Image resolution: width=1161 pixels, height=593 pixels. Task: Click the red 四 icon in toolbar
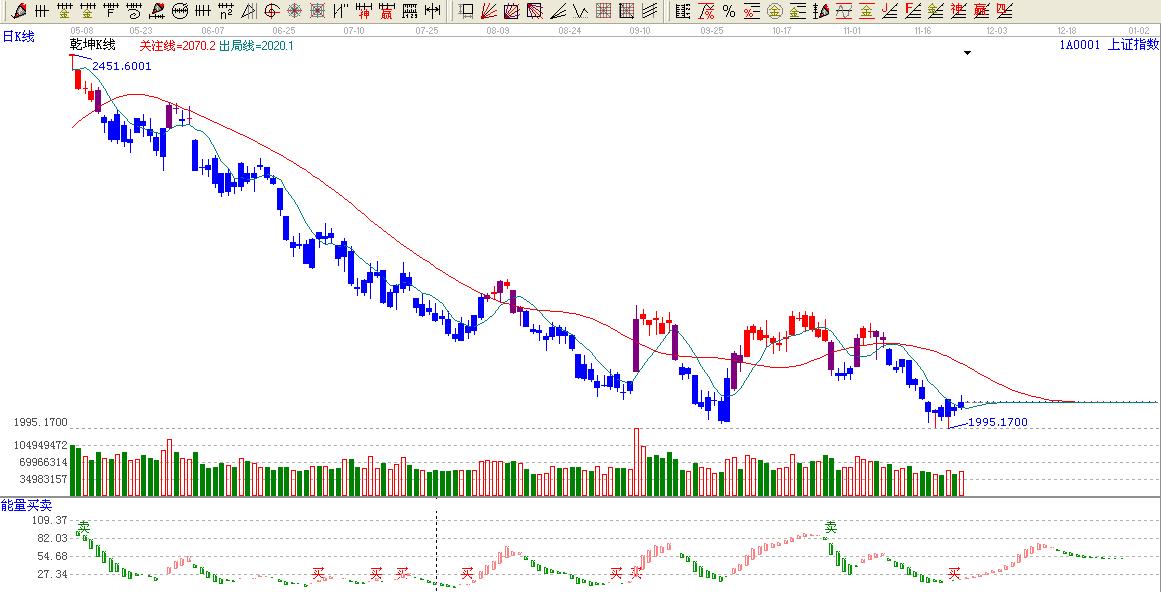pos(1004,11)
